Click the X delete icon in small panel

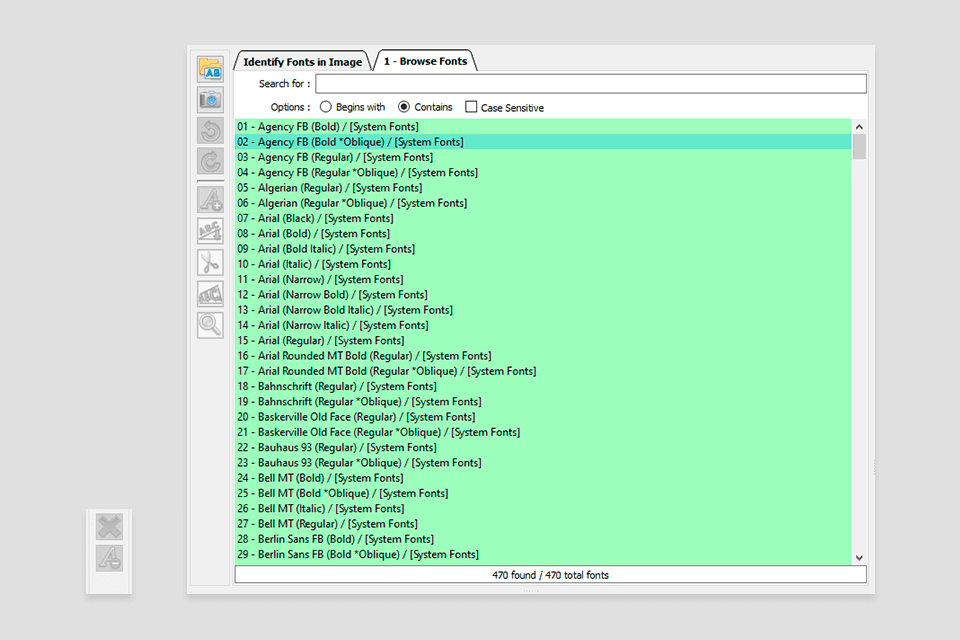tap(109, 527)
